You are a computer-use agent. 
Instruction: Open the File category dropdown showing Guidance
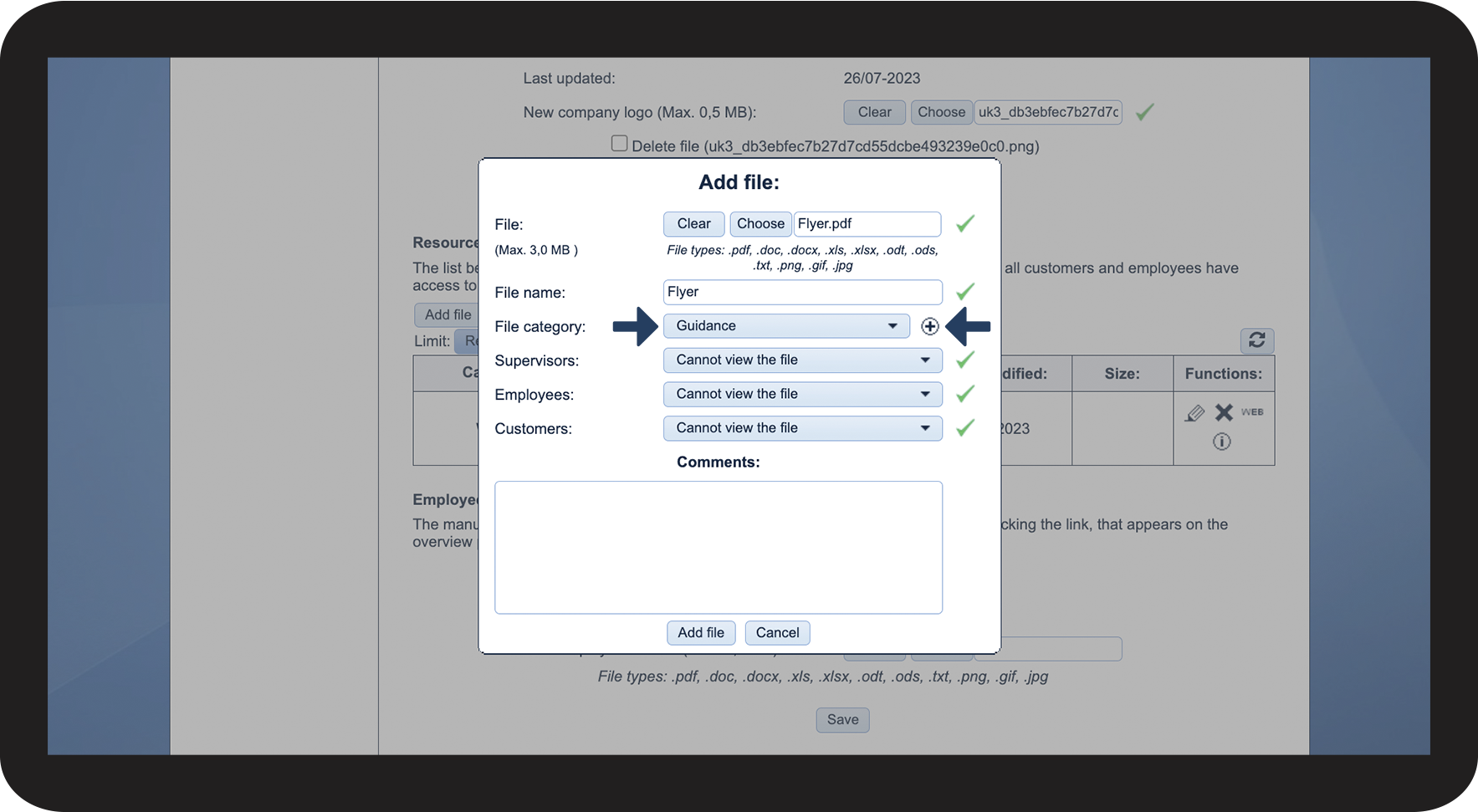point(785,326)
